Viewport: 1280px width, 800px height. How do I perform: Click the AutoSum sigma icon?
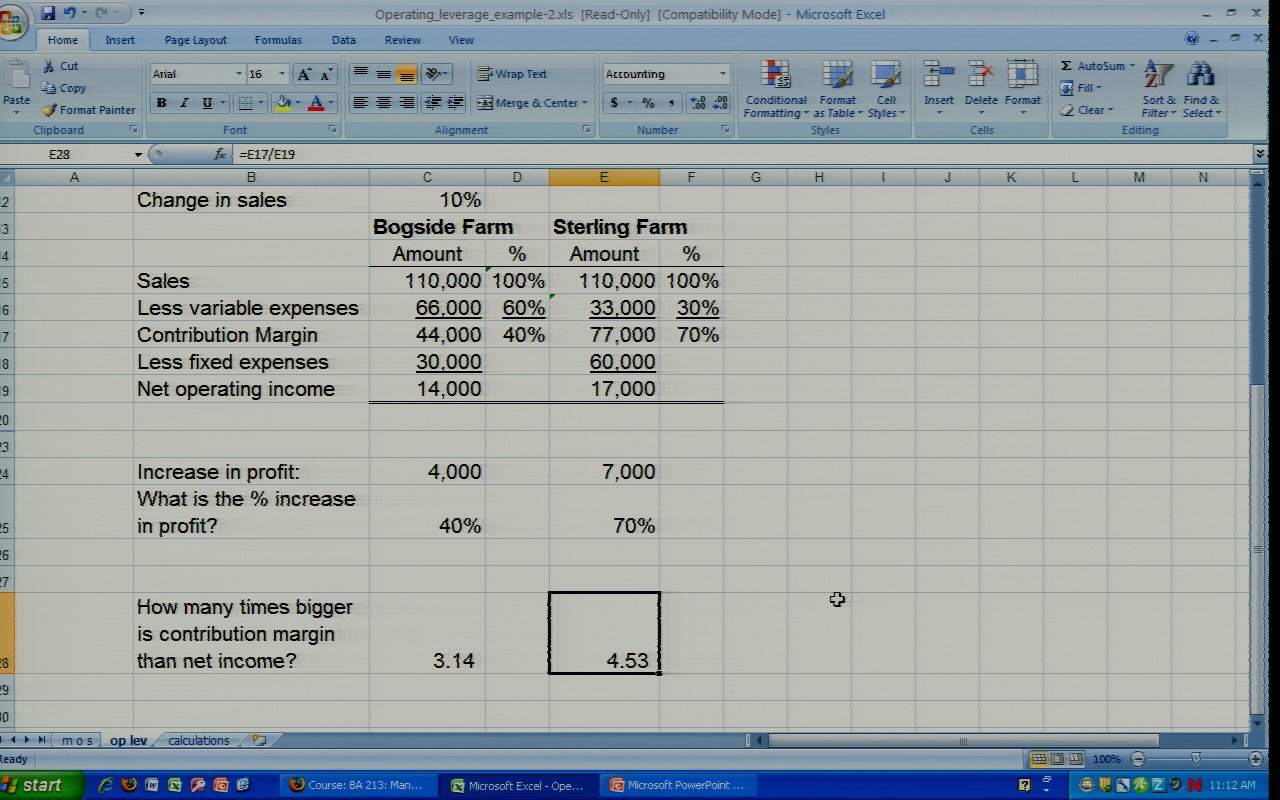(1067, 66)
